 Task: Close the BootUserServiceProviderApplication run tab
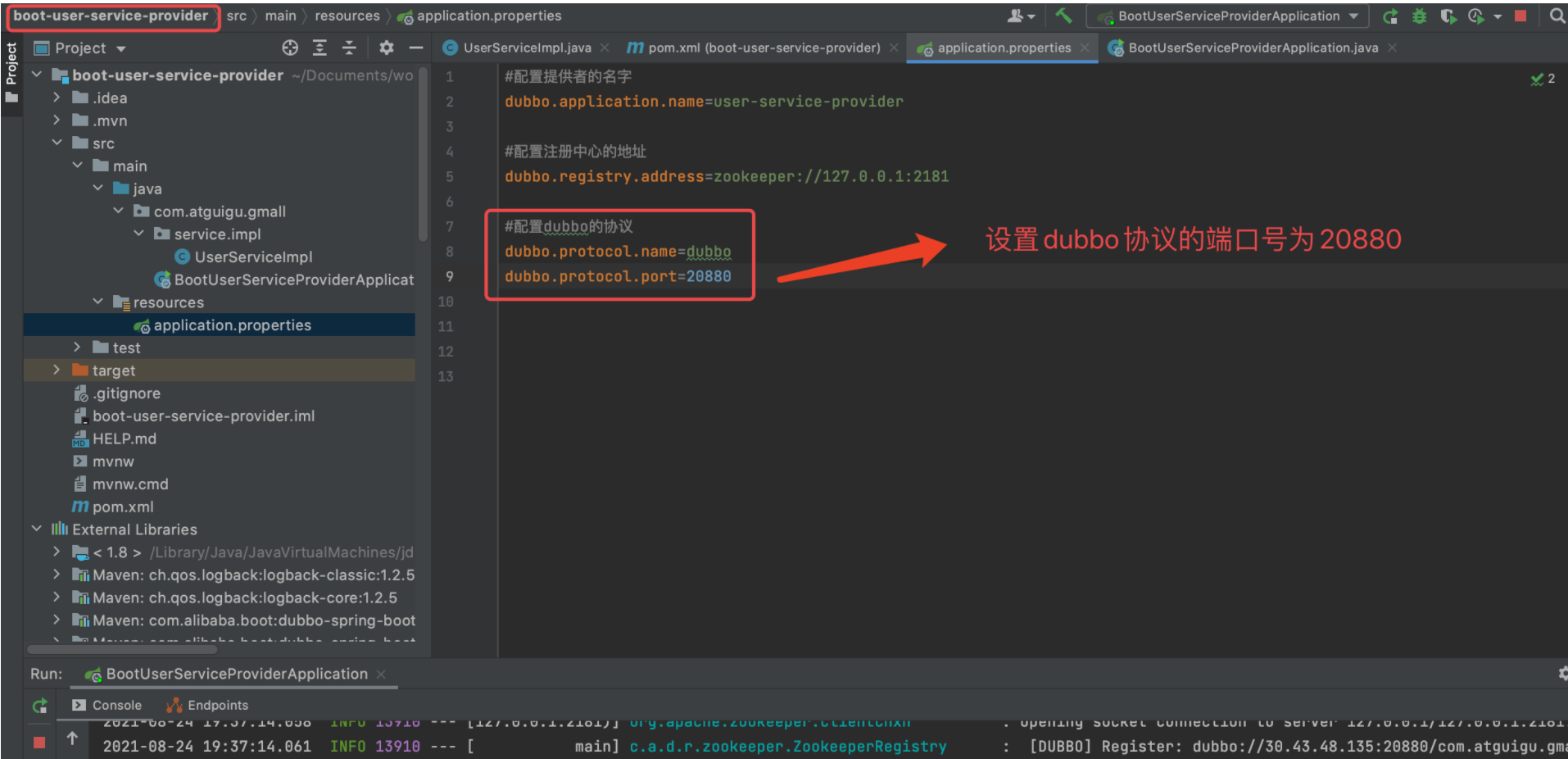[381, 674]
